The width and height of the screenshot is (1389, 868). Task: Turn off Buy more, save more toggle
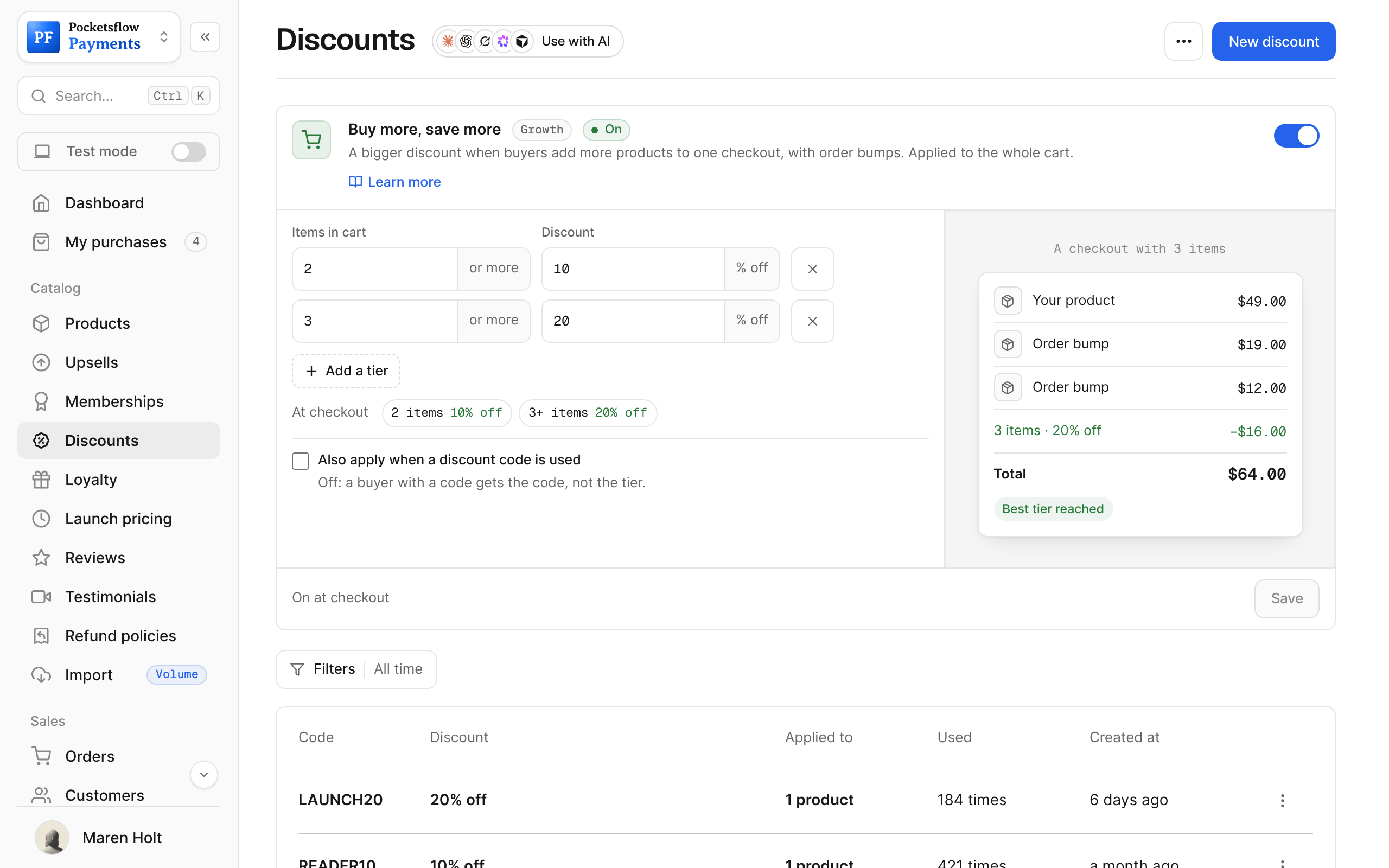click(x=1296, y=136)
